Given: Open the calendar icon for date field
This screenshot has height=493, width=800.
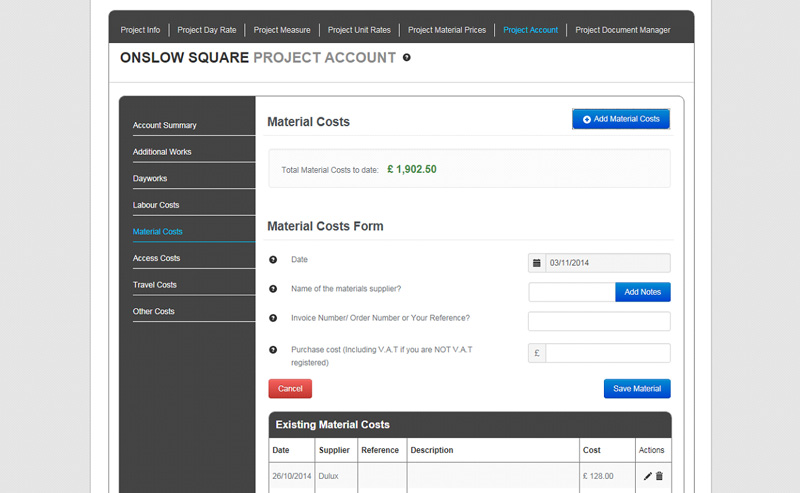Looking at the screenshot, I should (x=537, y=263).
